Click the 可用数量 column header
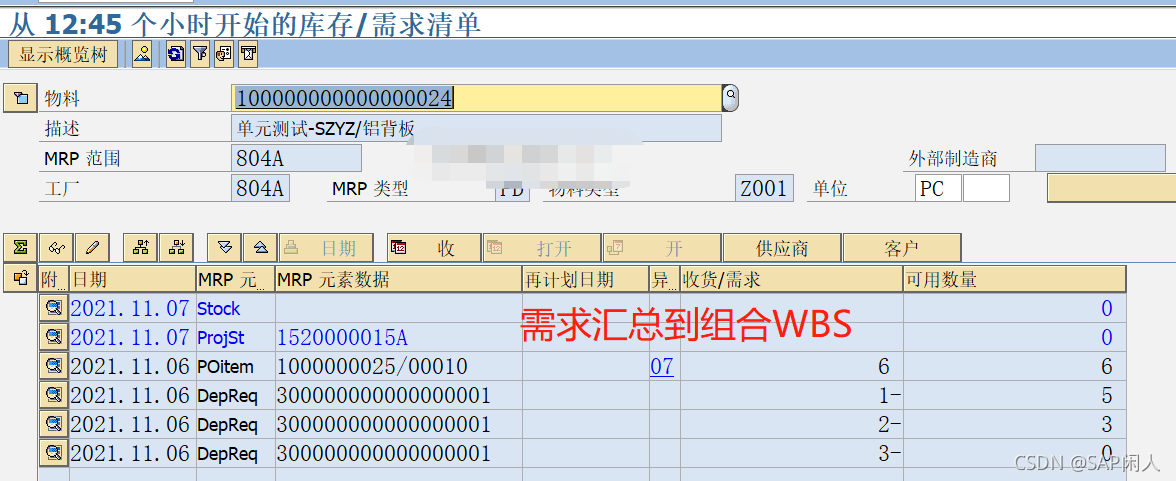 click(1015, 279)
